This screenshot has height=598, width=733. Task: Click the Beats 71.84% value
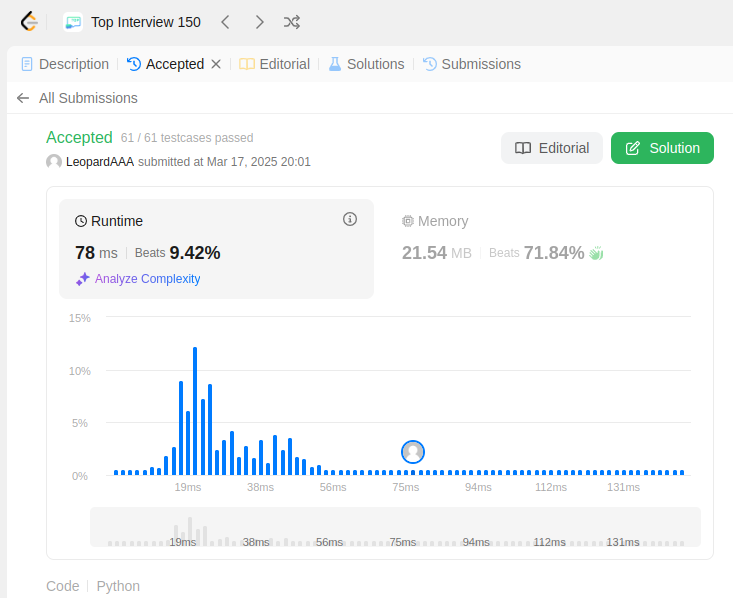coord(537,253)
